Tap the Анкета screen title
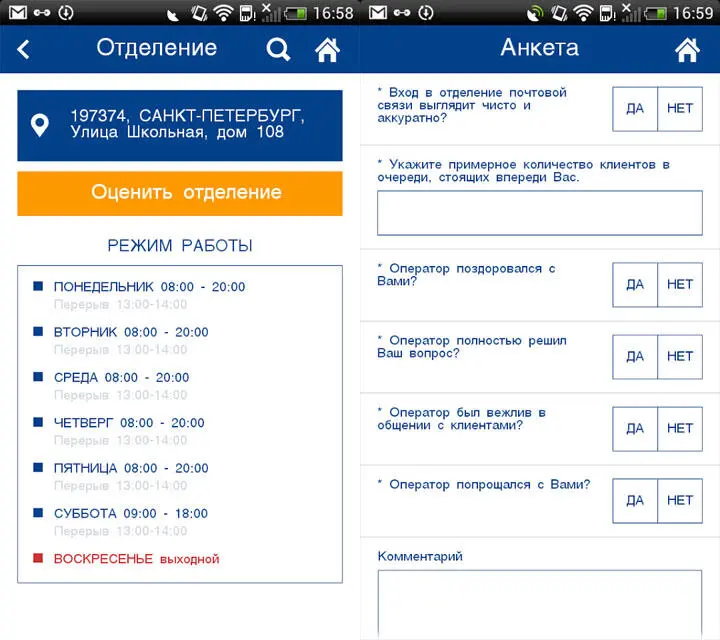Image resolution: width=720 pixels, height=640 pixels. coord(540,48)
